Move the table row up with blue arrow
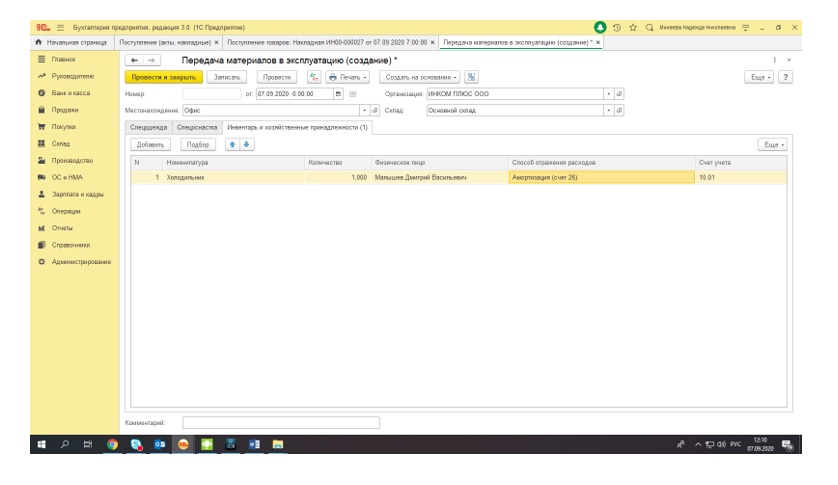838x485 pixels. (x=233, y=145)
